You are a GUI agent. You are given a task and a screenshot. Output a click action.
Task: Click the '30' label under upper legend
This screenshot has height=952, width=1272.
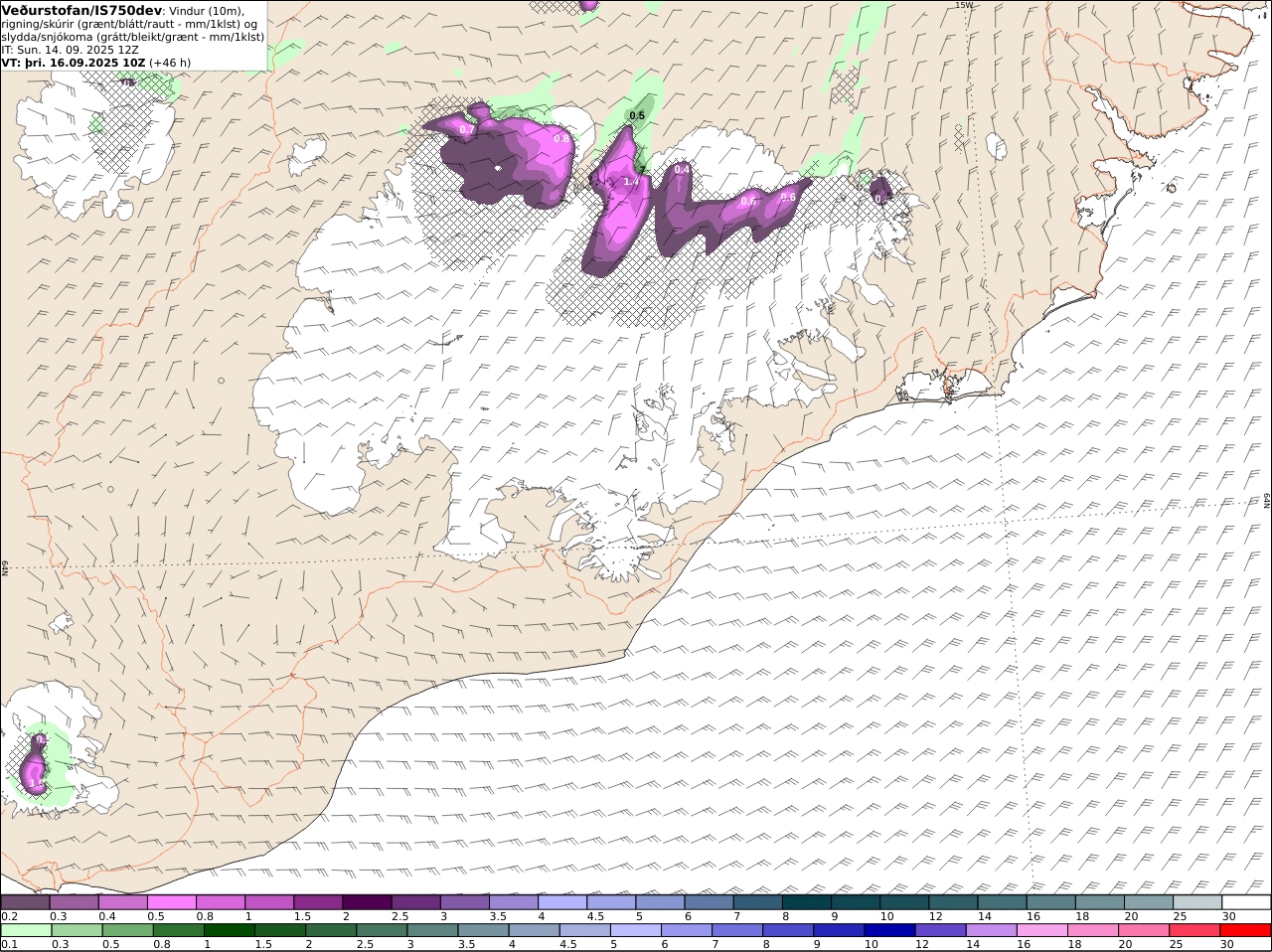click(1228, 915)
